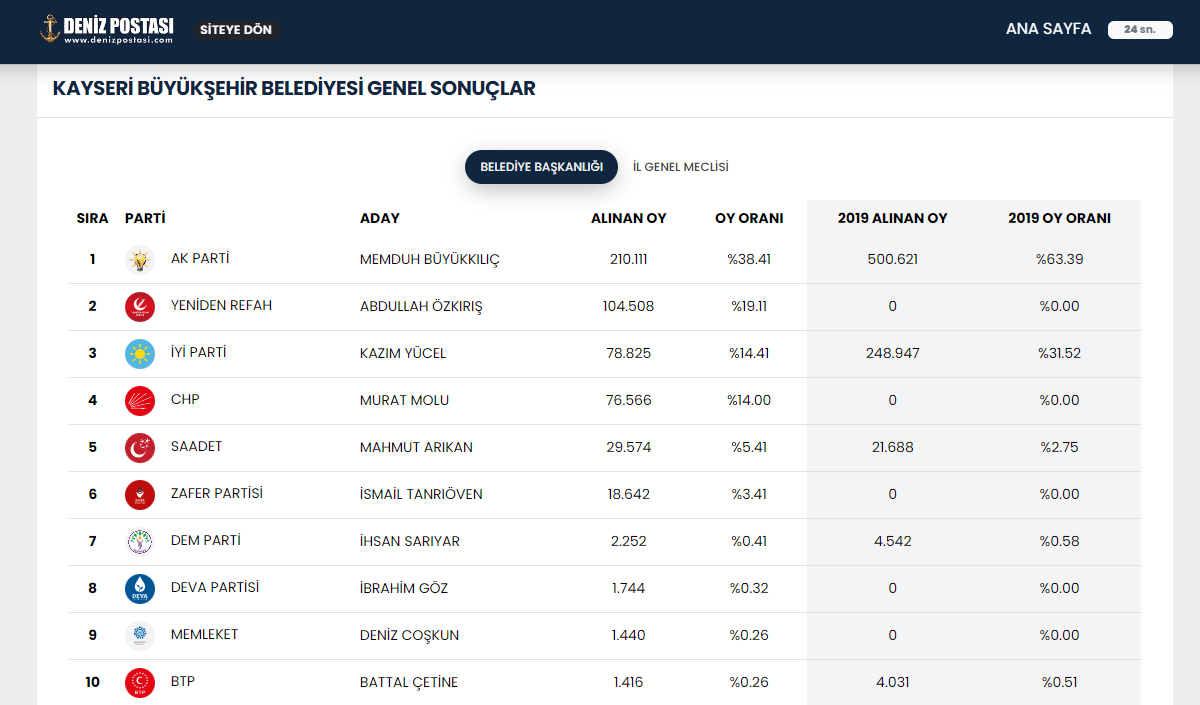Click the 76.566 vote count
This screenshot has height=705, width=1200.
(x=629, y=400)
